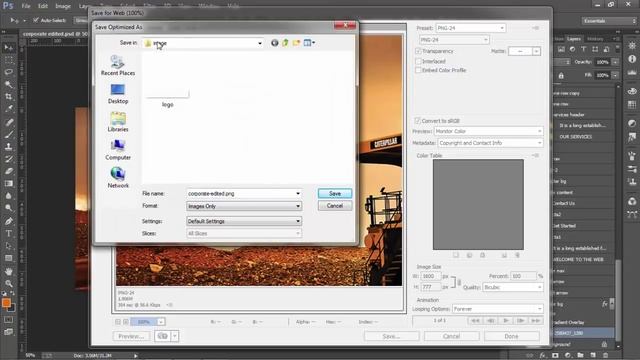The height and width of the screenshot is (360, 640).
Task: Open the Essentials workspace dropdown
Action: tap(609, 20)
